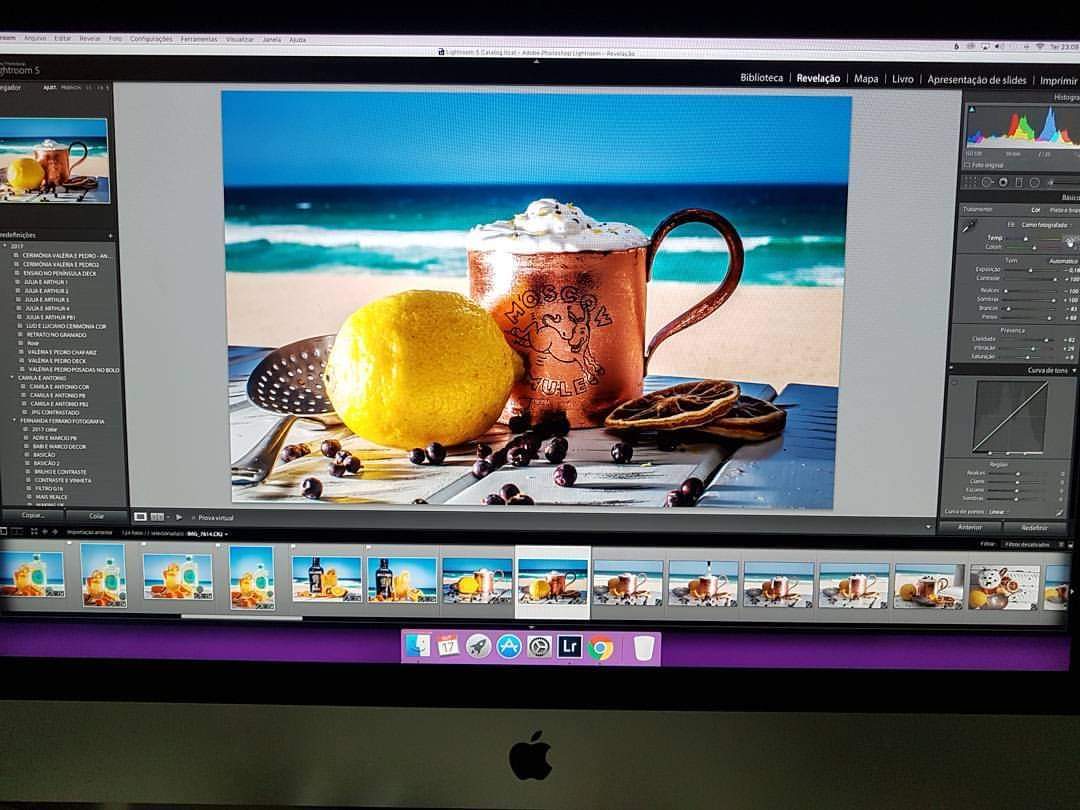Screen dimensions: 1080x810
Task: Click the histogram shadow clipping triangle
Action: 971,110
